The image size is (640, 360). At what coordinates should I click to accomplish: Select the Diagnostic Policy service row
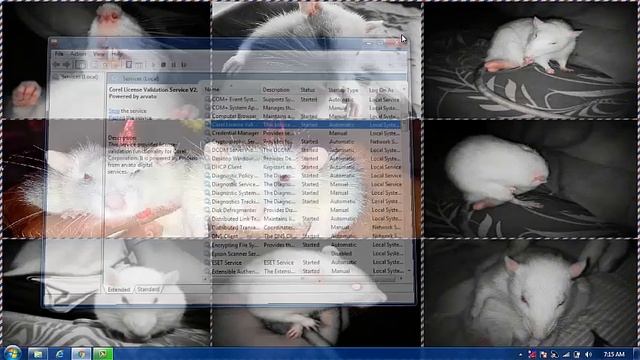pyautogui.click(x=302, y=176)
